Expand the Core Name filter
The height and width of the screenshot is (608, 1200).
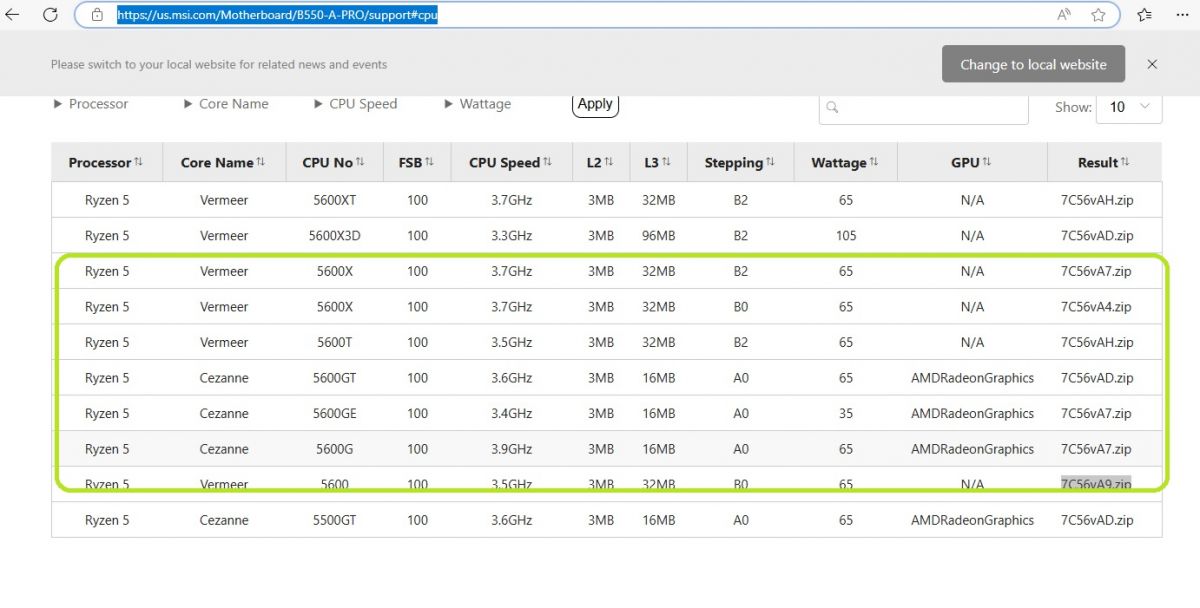[226, 104]
